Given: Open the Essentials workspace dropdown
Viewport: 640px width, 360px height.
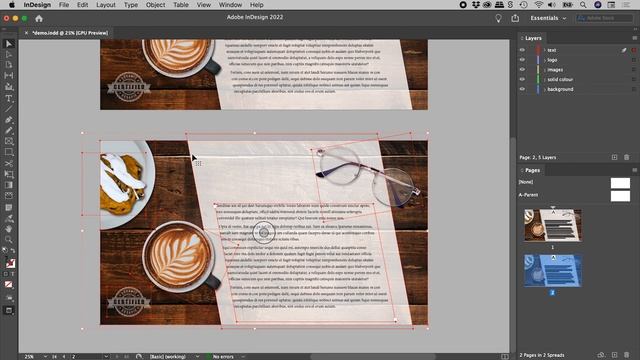Looking at the screenshot, I should pyautogui.click(x=548, y=18).
